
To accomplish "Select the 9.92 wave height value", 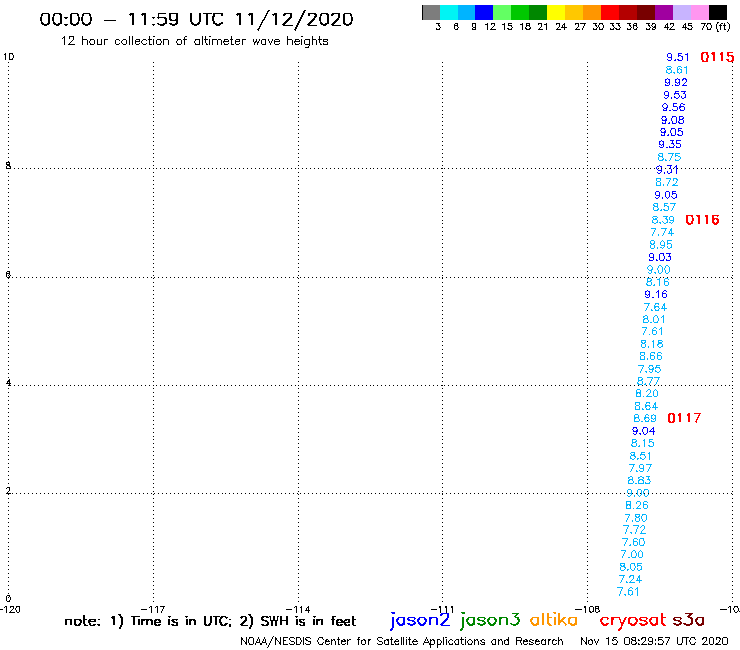I will coord(676,82).
